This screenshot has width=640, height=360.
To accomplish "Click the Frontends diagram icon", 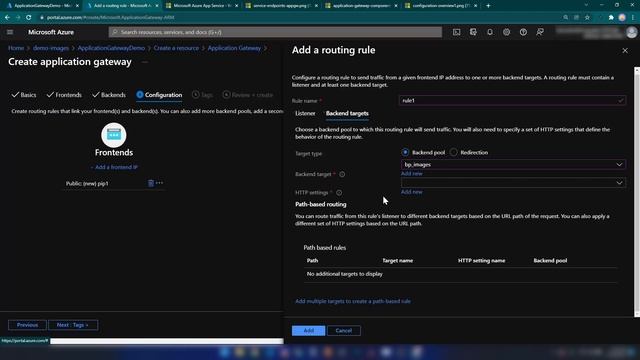I will 114,135.
